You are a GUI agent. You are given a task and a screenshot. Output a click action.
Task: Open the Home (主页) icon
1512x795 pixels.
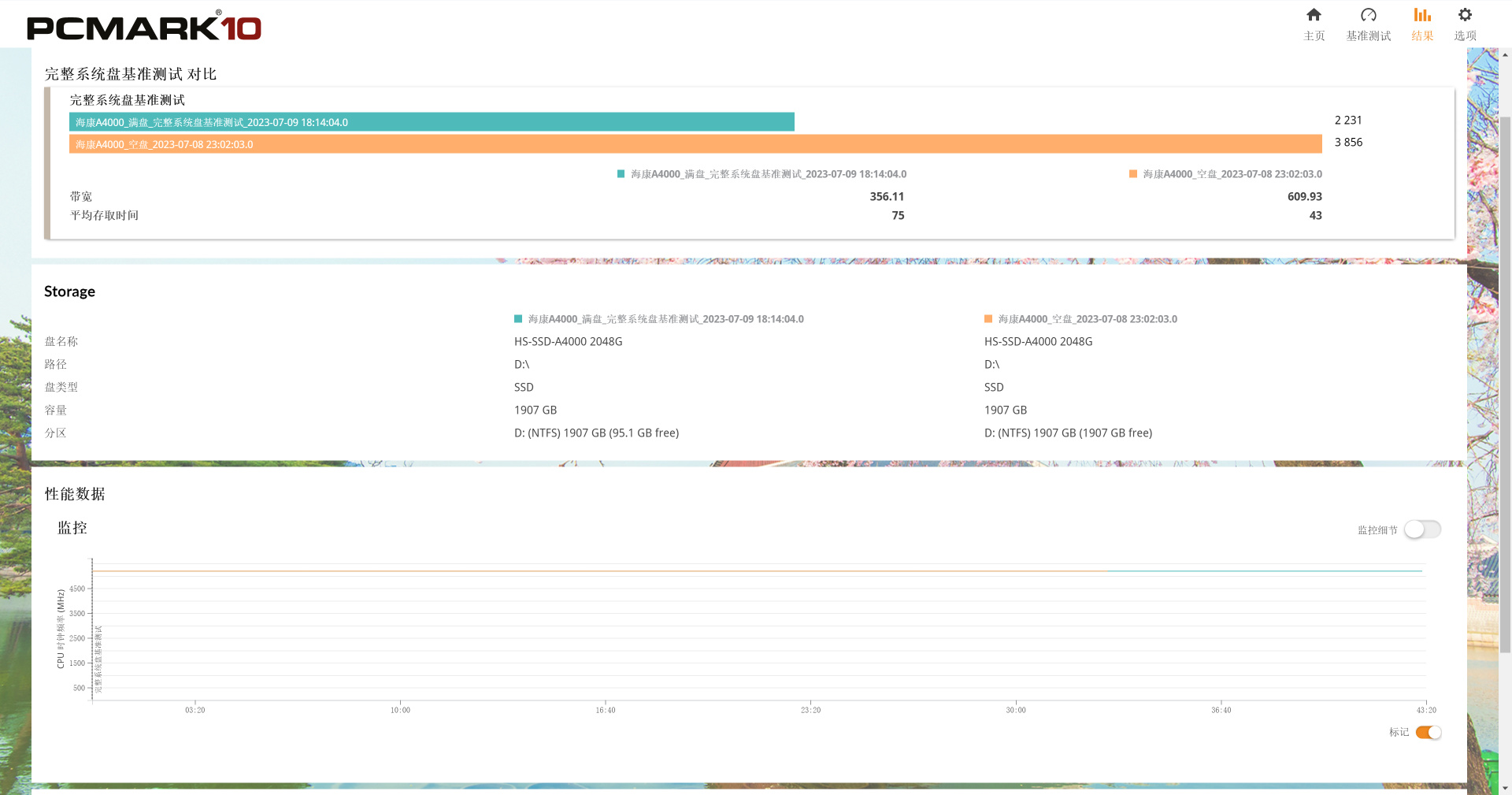pyautogui.click(x=1314, y=15)
